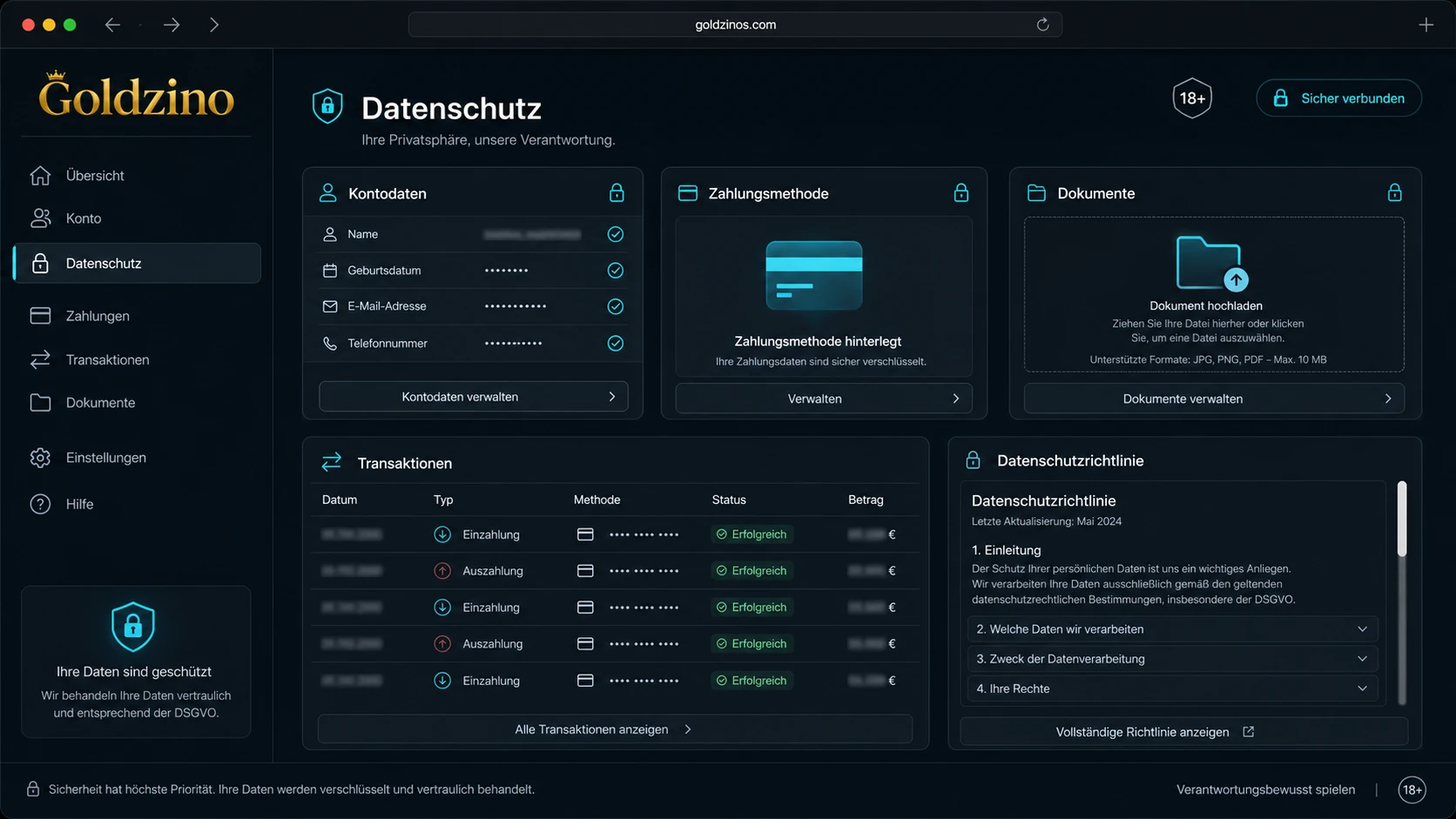Toggle the Telefonnummer verification checkmark
The width and height of the screenshot is (1456, 819).
[616, 343]
